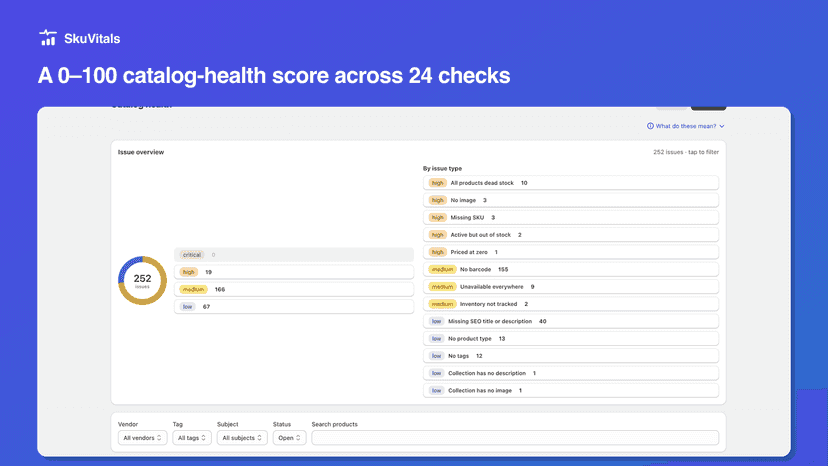The height and width of the screenshot is (466, 828).
Task: Select Collection has no description row
Action: click(x=571, y=373)
